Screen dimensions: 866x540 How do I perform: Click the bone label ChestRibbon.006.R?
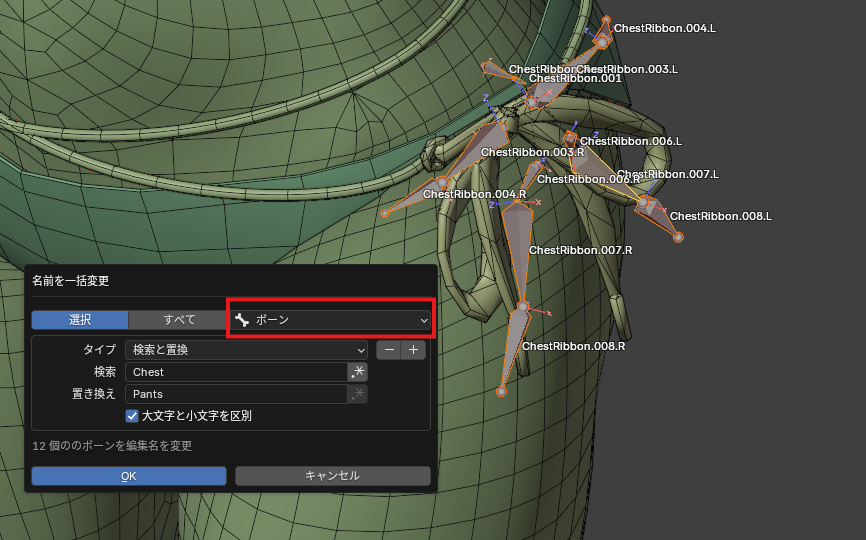[588, 179]
